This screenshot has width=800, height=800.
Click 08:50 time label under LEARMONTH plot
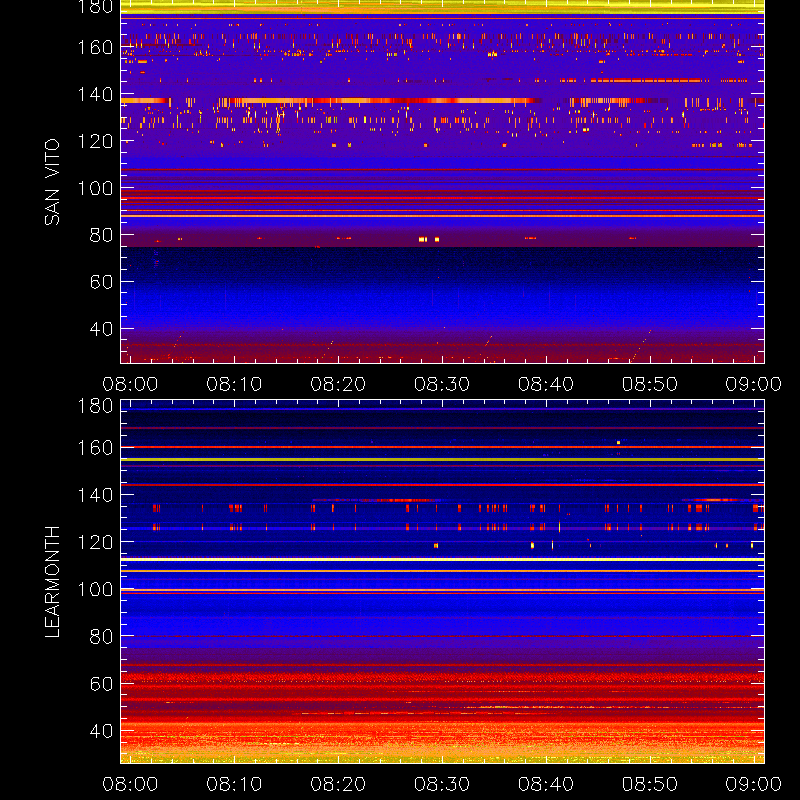point(649,784)
